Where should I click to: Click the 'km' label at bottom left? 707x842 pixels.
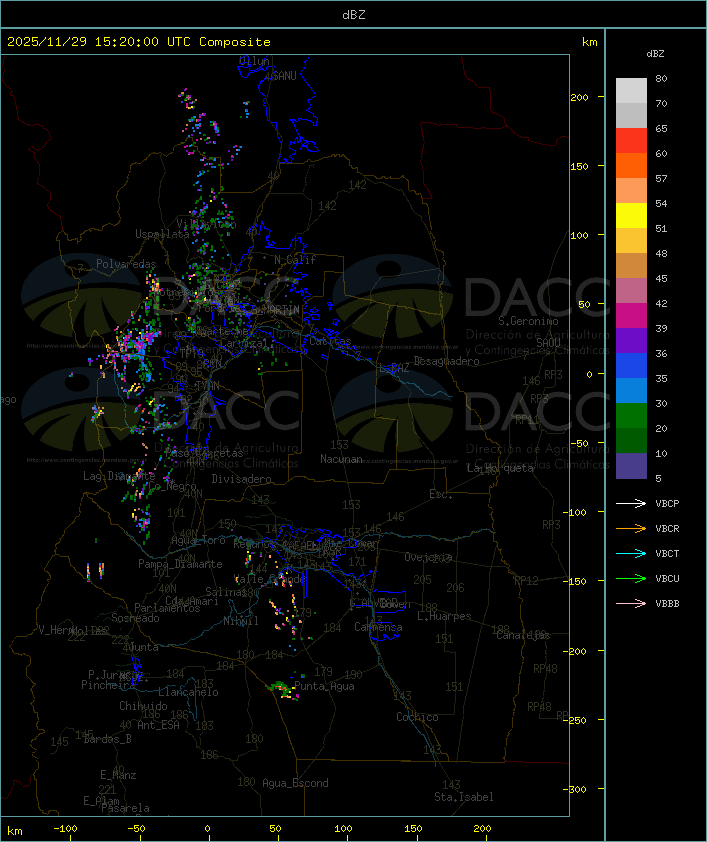pyautogui.click(x=14, y=831)
